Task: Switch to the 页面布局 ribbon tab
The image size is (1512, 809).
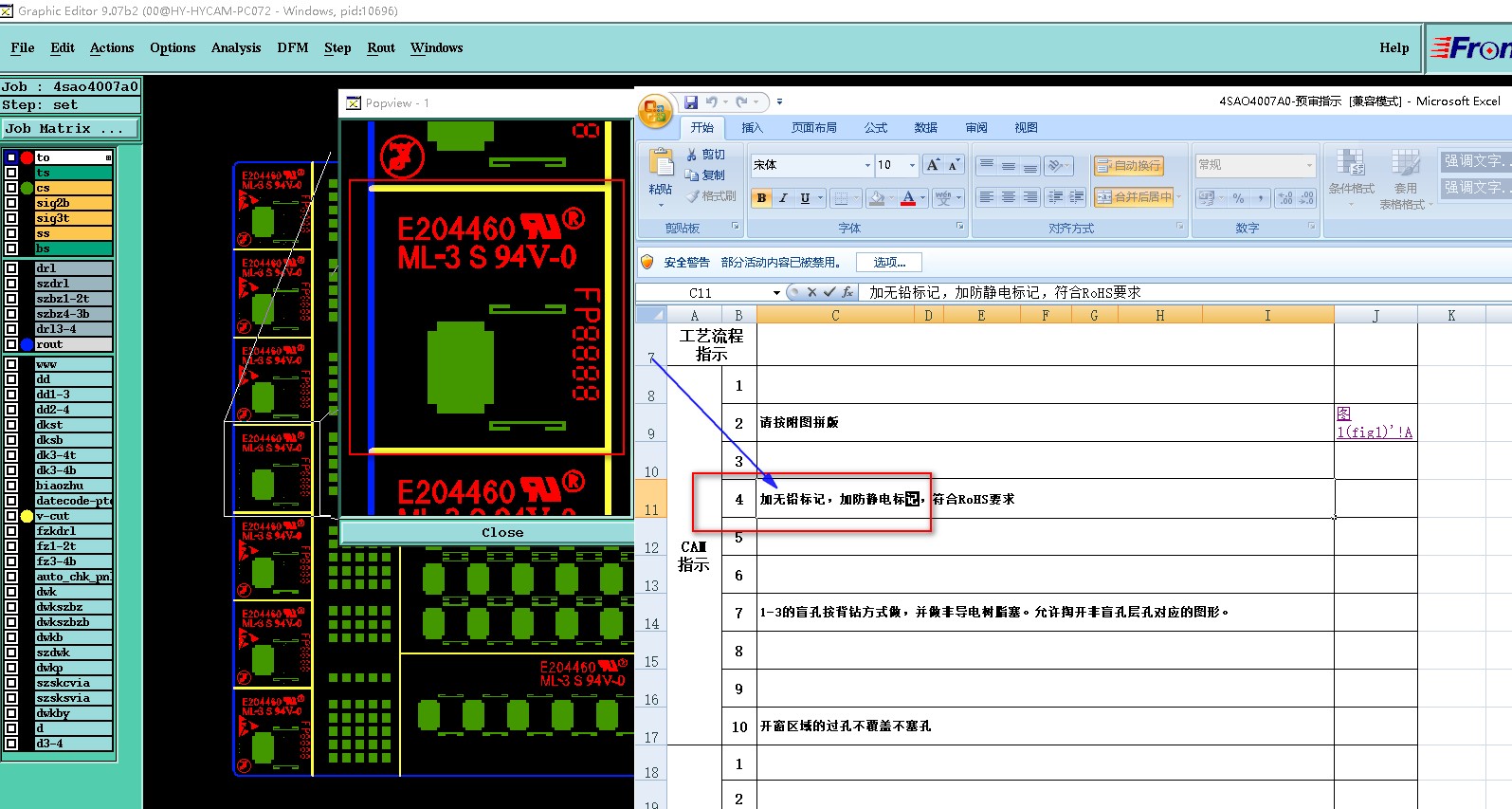Action: click(814, 128)
